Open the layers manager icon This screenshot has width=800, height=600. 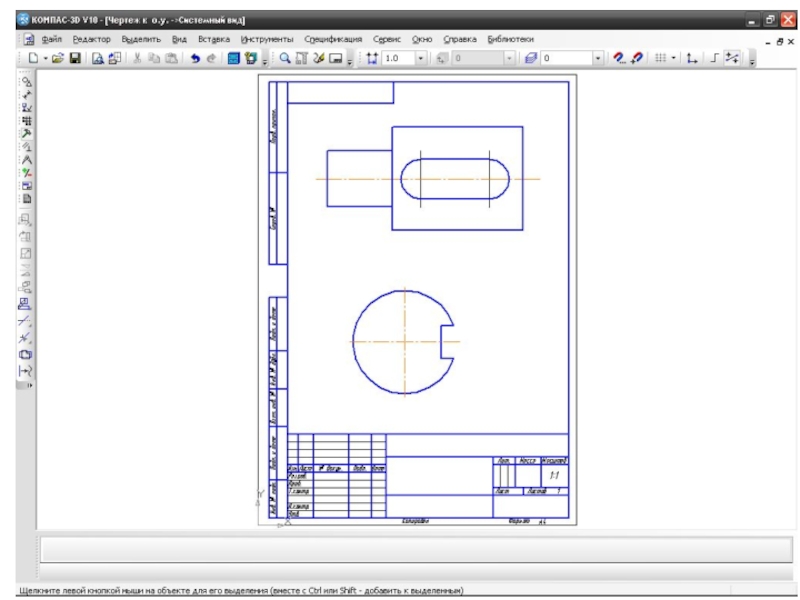(x=531, y=59)
